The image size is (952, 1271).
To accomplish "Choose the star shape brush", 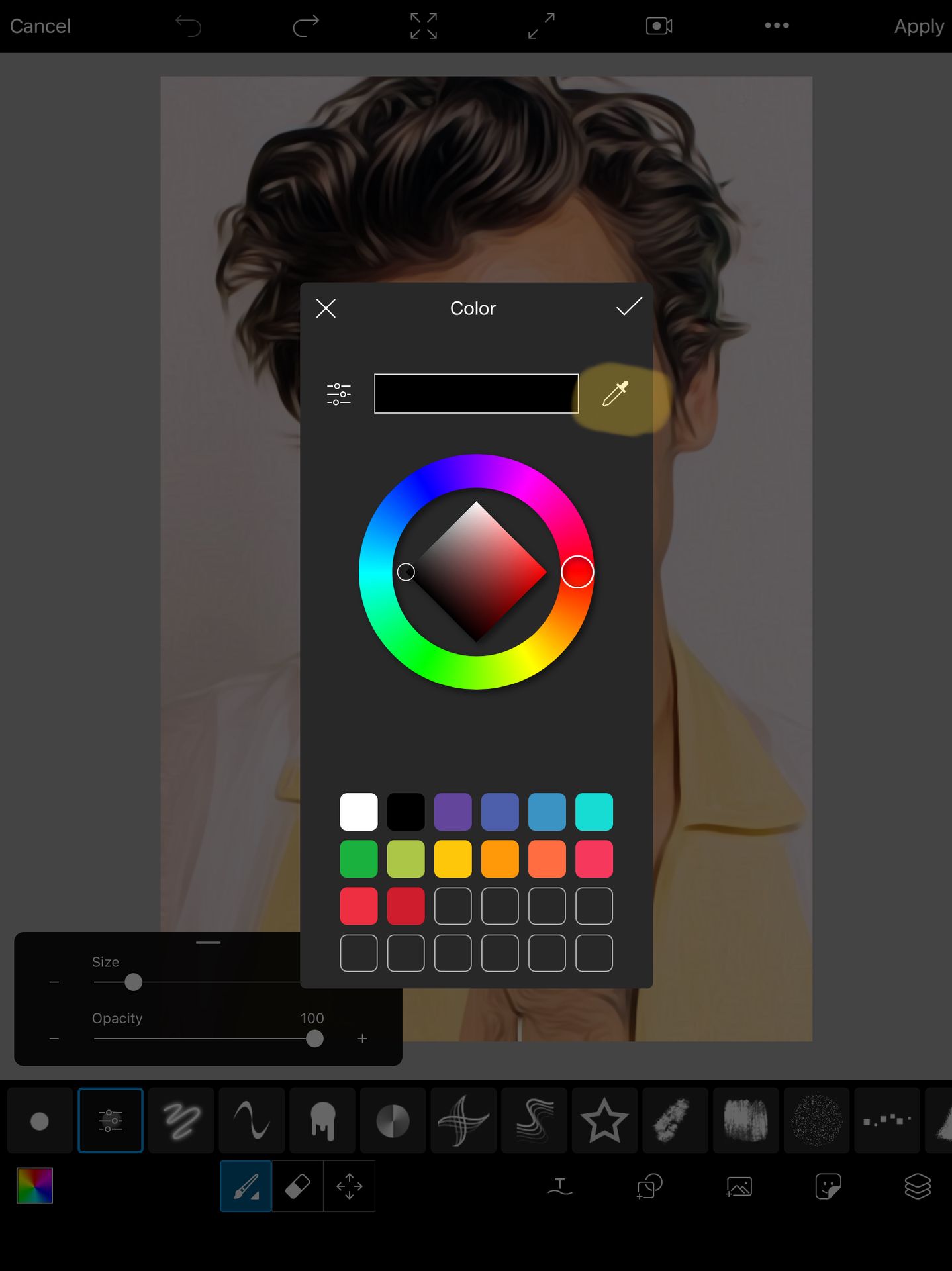I will tap(604, 1121).
